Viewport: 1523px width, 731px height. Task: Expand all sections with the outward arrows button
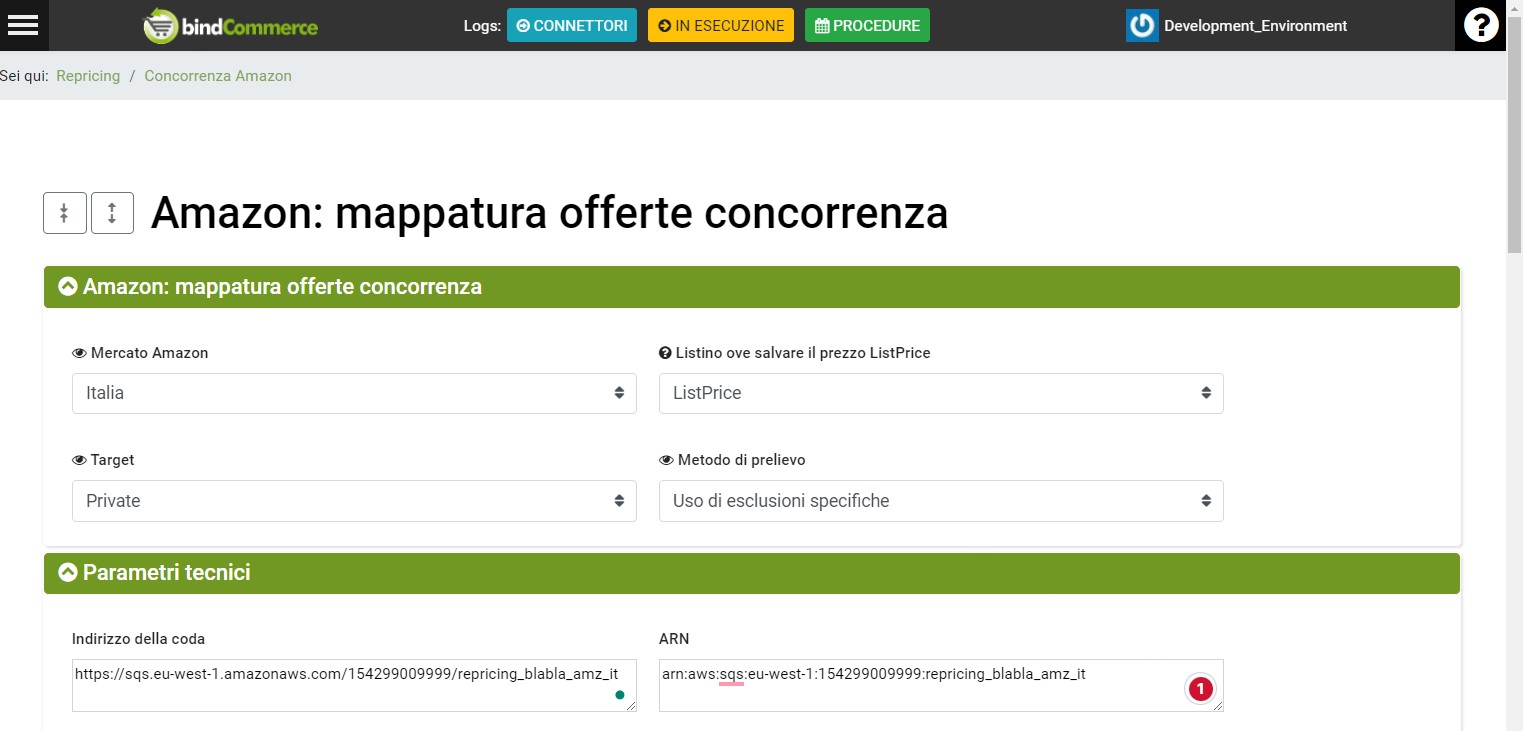(x=112, y=213)
